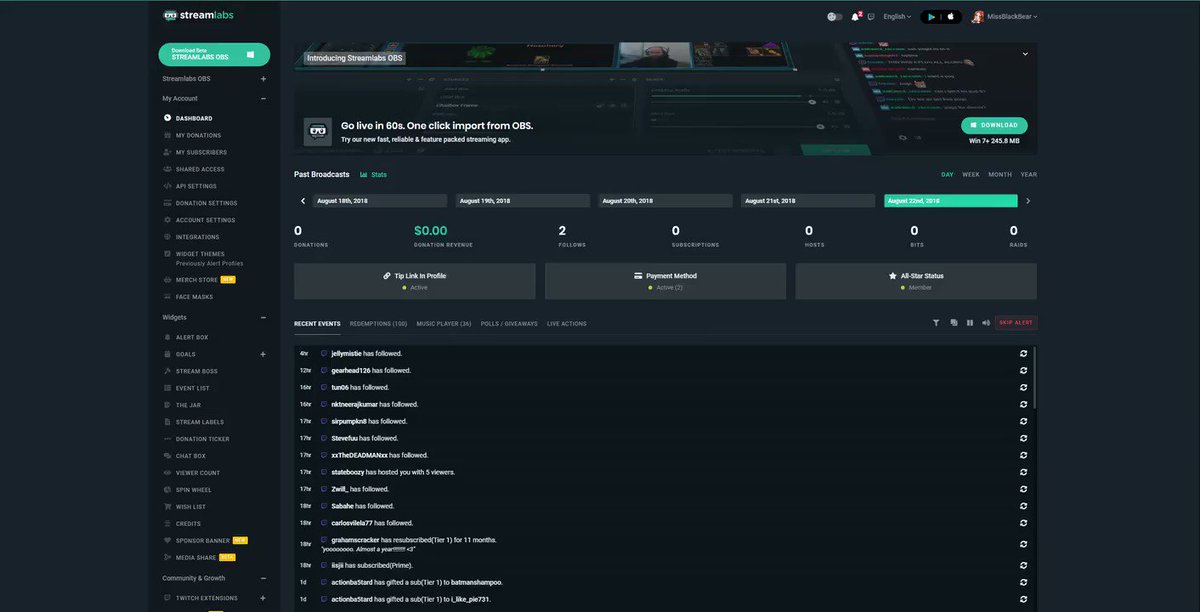Select the Recent Events tab
This screenshot has height=612, width=1200.
point(317,324)
